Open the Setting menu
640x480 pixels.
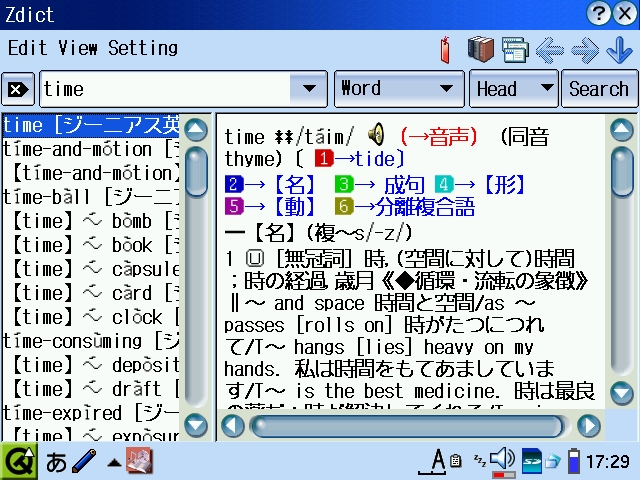pyautogui.click(x=142, y=47)
